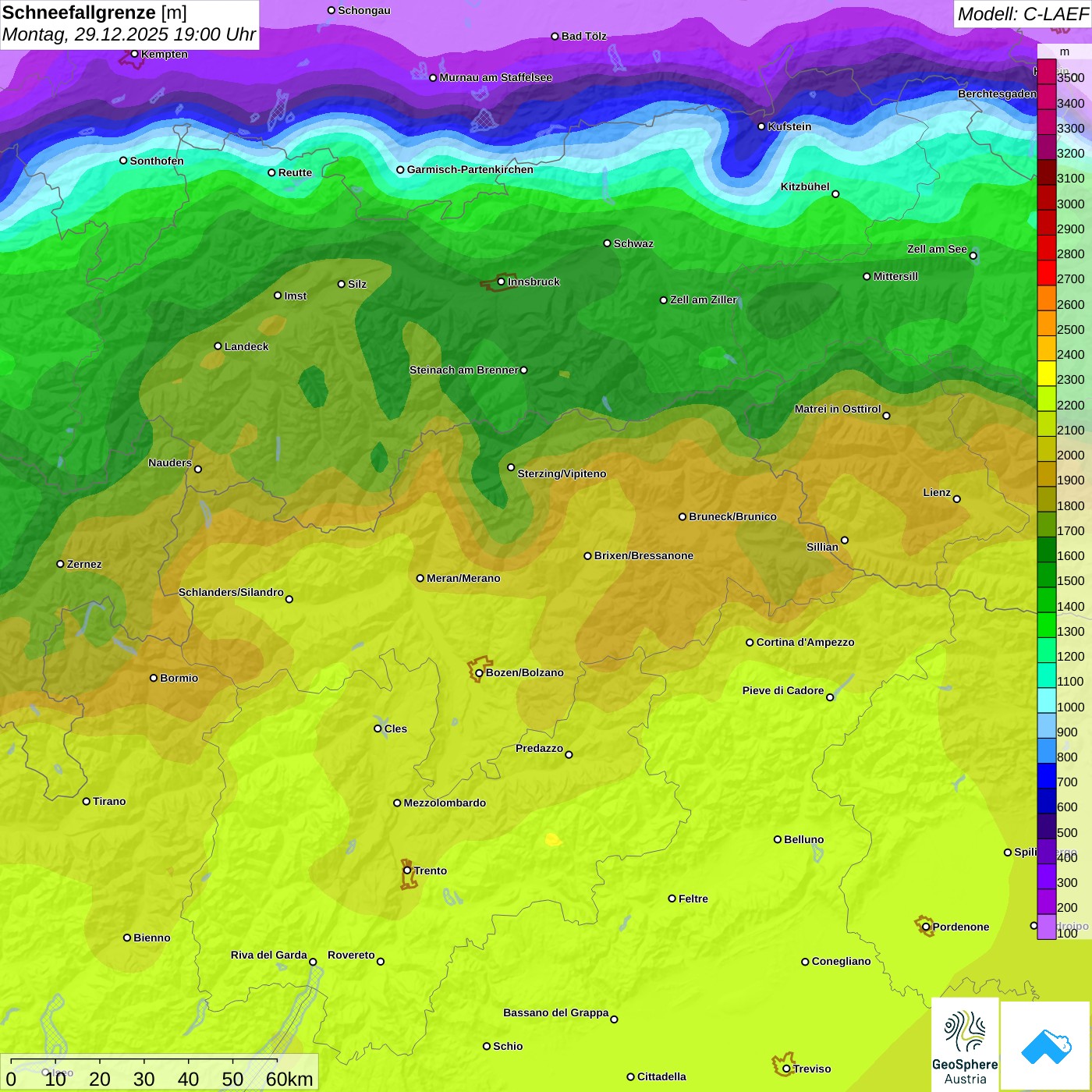This screenshot has width=1092, height=1092.
Task: Click the red legend band between 2700 and 2800
Action: pyautogui.click(x=1046, y=273)
